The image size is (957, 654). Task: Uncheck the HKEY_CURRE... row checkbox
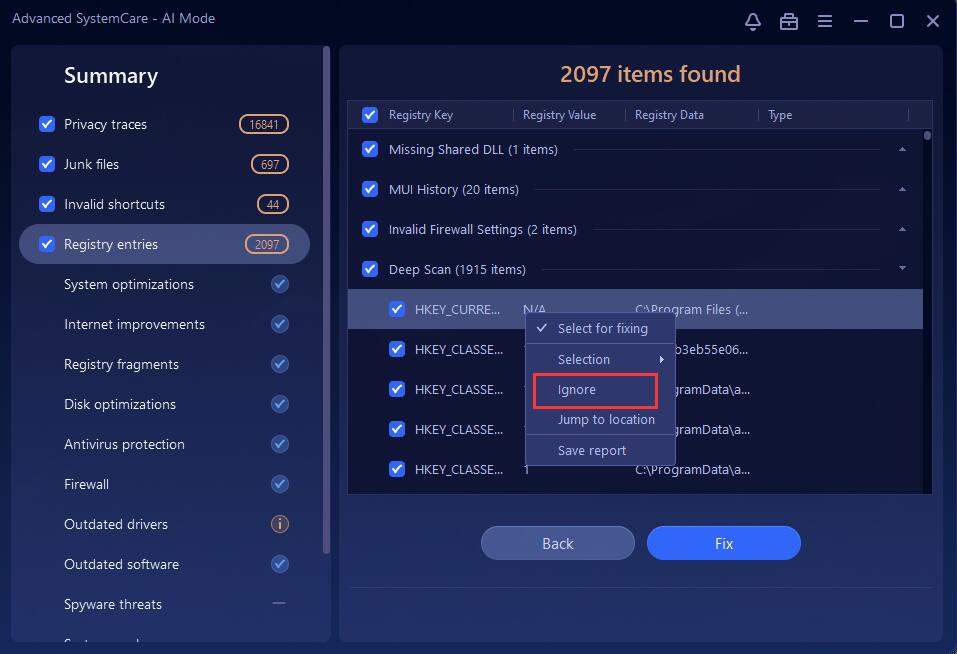[397, 309]
